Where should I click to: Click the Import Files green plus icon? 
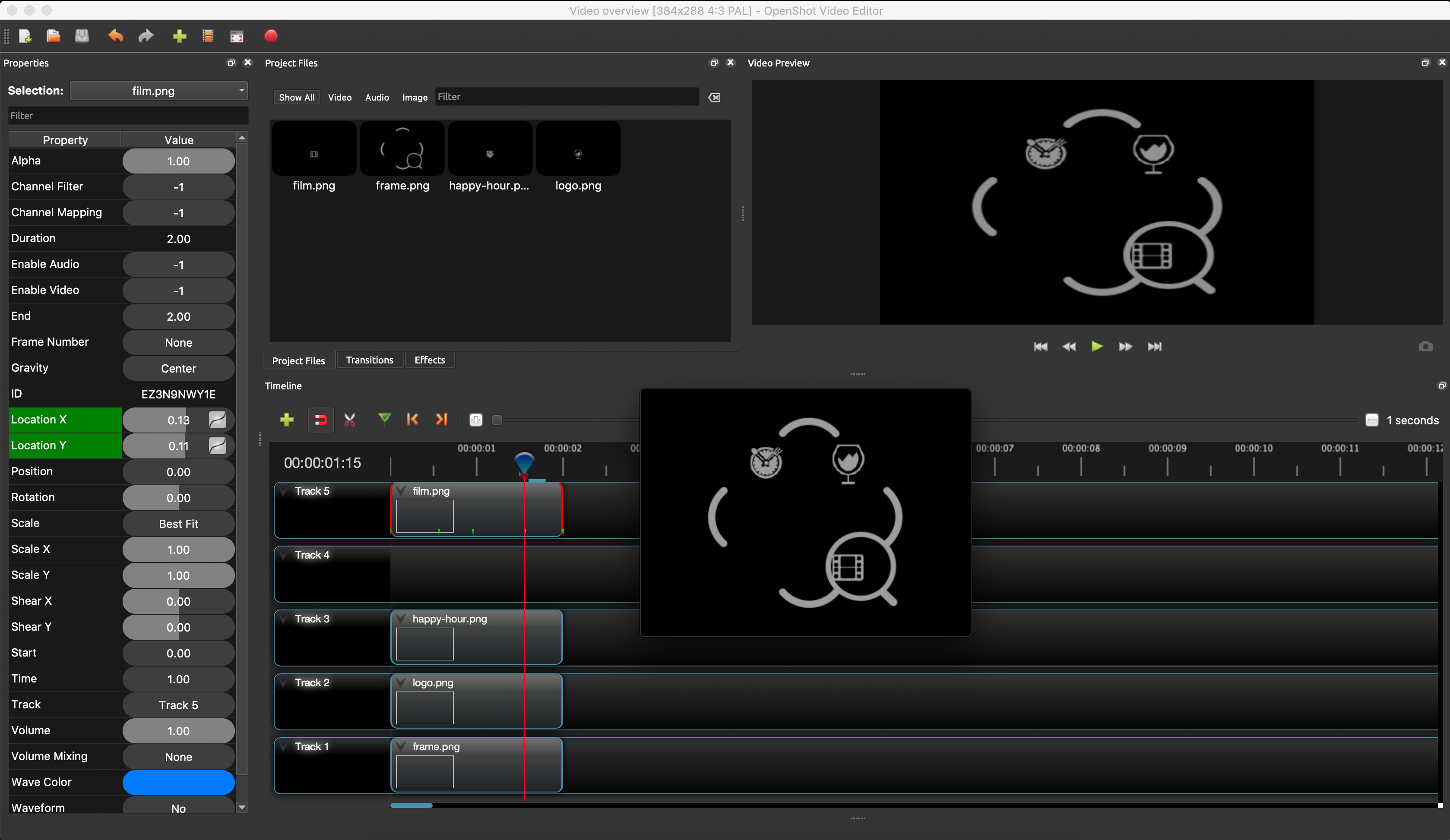pyautogui.click(x=180, y=36)
